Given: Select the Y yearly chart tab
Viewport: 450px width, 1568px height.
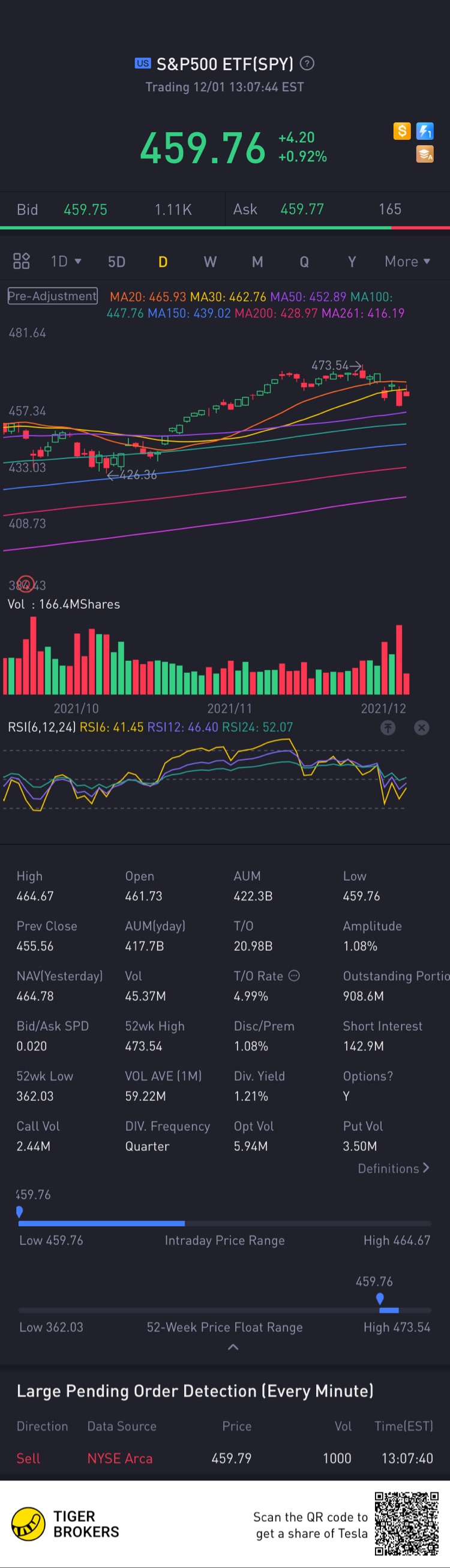Looking at the screenshot, I should [x=352, y=262].
